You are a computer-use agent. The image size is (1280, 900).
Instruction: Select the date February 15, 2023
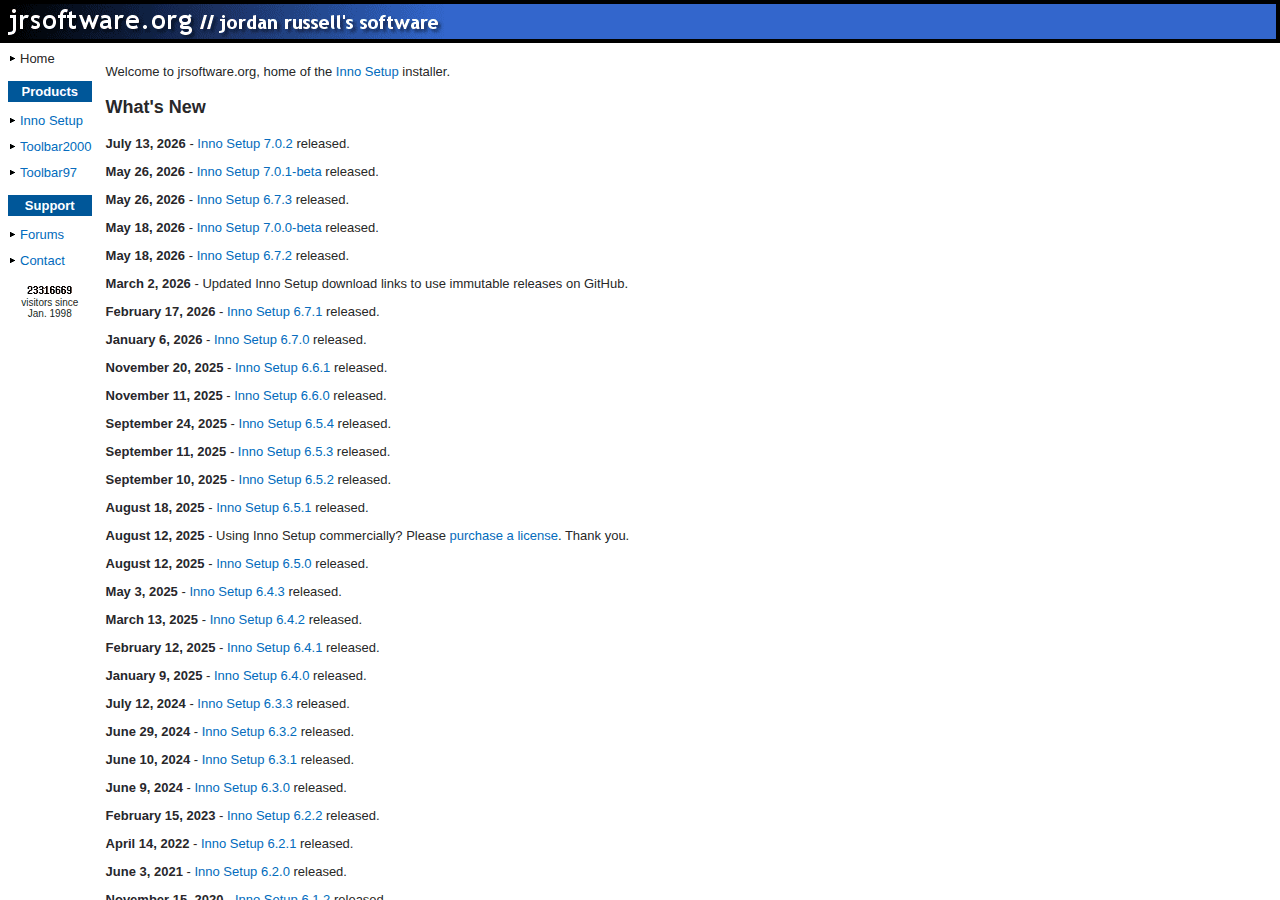[161, 816]
